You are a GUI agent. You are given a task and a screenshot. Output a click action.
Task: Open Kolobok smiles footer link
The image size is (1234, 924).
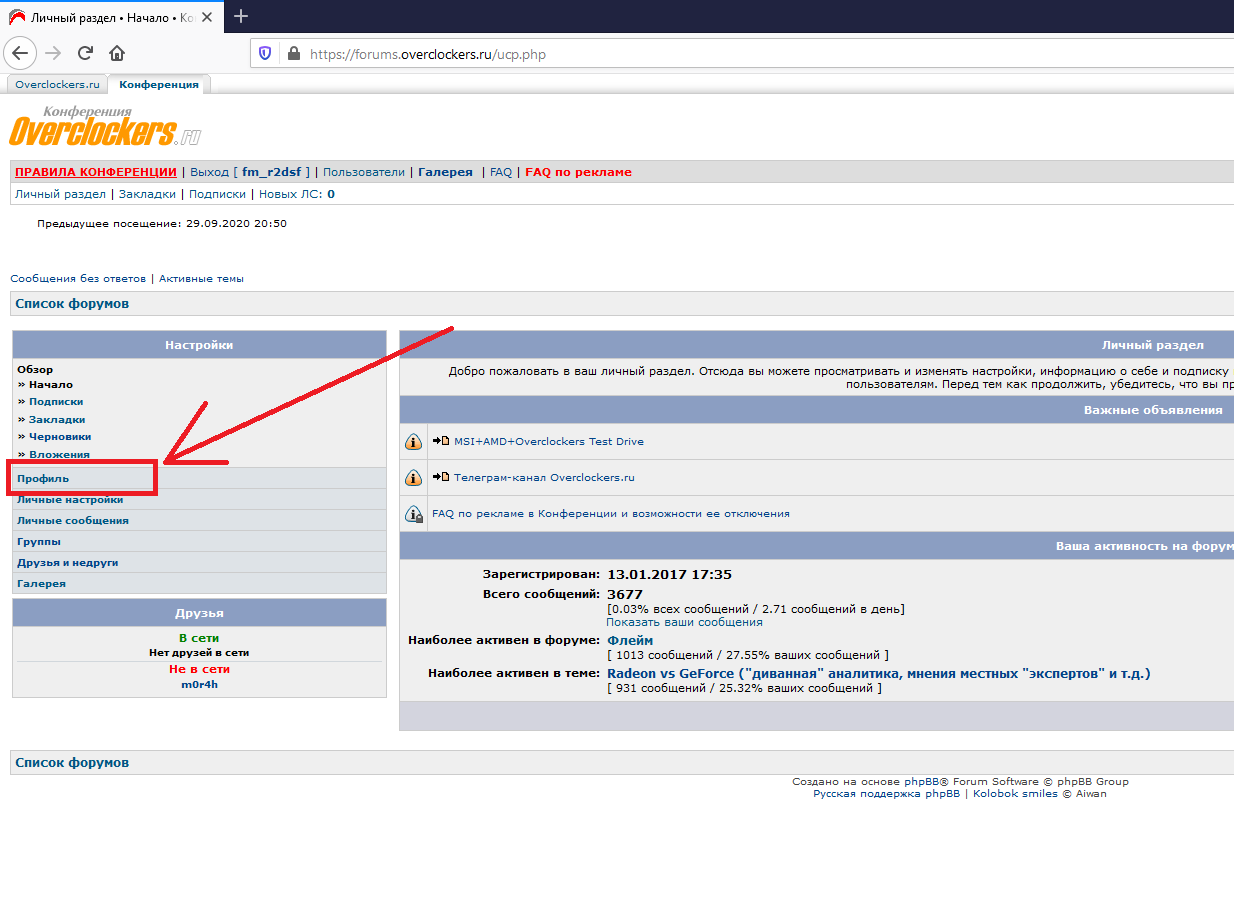coord(1015,793)
